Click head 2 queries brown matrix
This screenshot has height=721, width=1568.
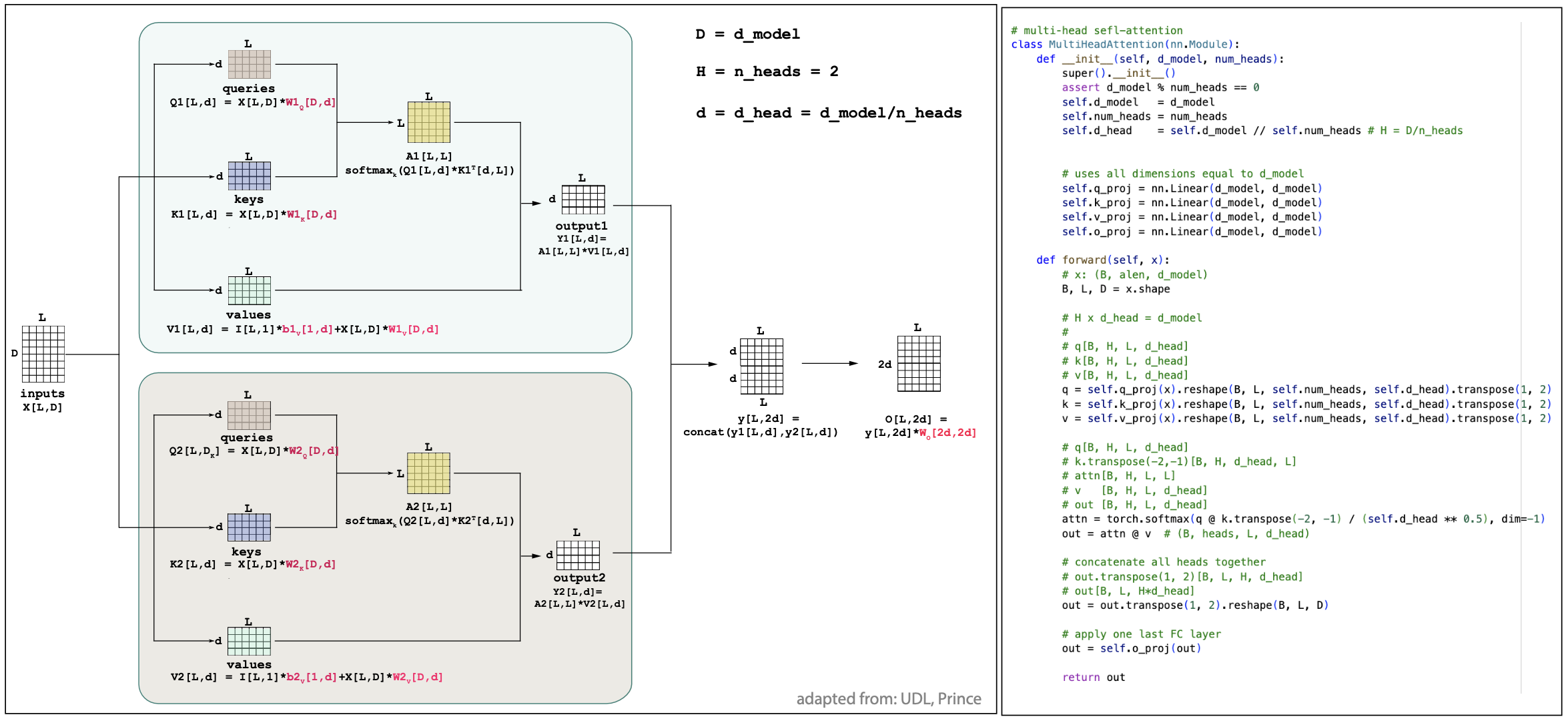coord(250,415)
